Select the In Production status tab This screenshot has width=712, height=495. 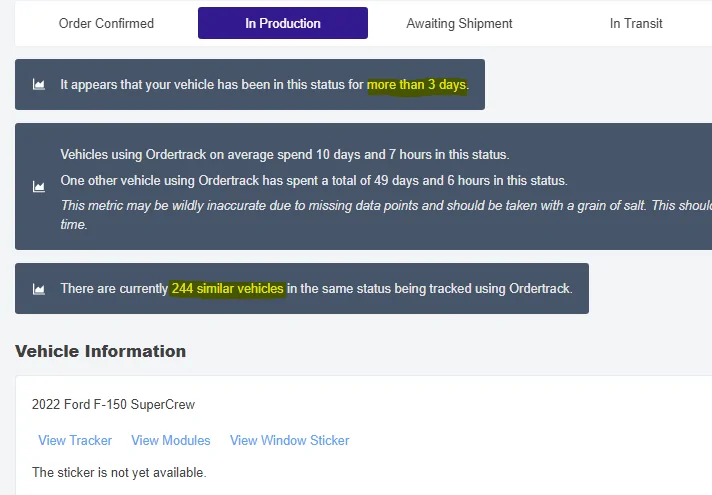coord(283,23)
